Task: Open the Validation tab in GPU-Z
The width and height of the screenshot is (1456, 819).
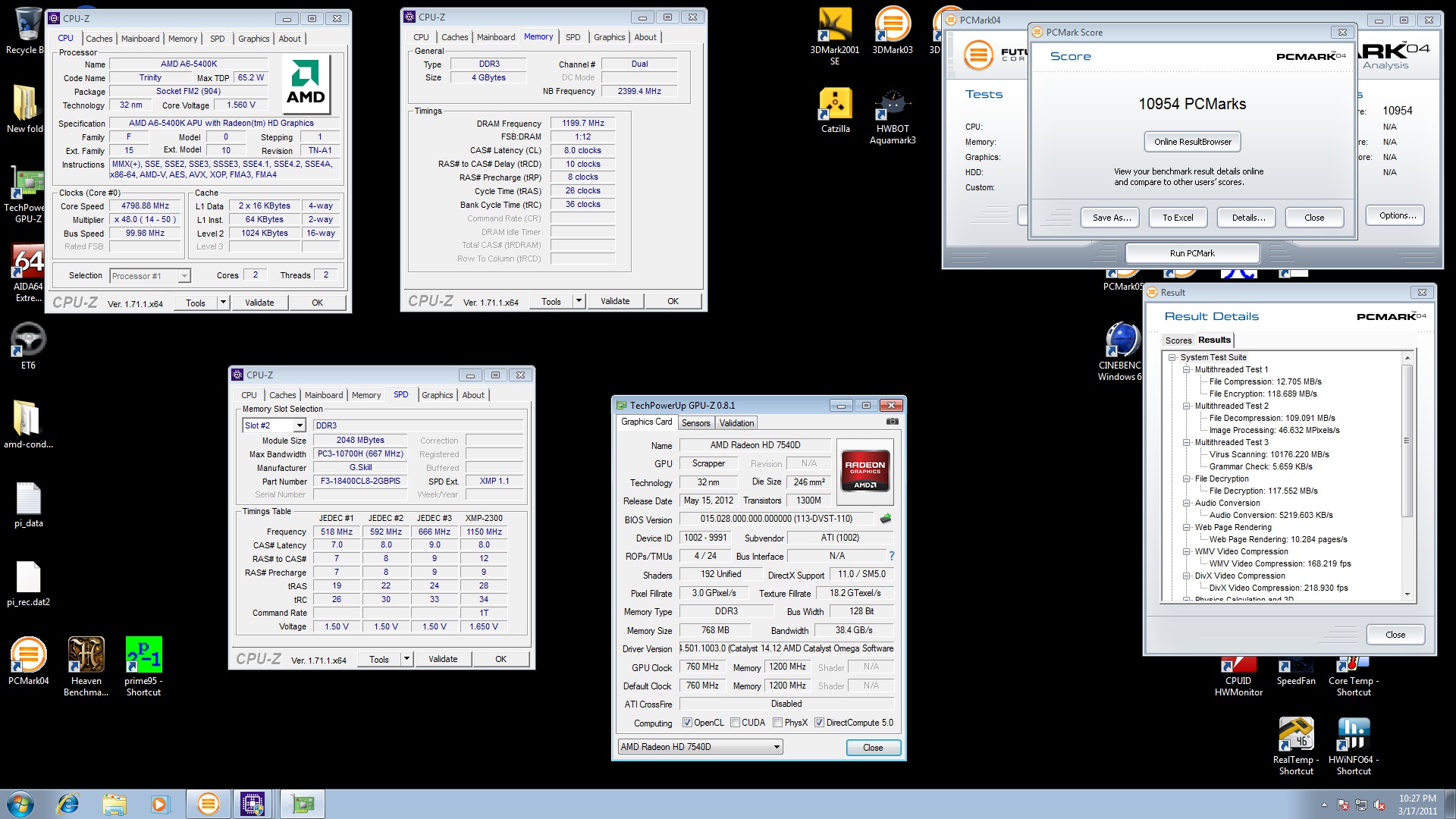Action: coord(736,423)
